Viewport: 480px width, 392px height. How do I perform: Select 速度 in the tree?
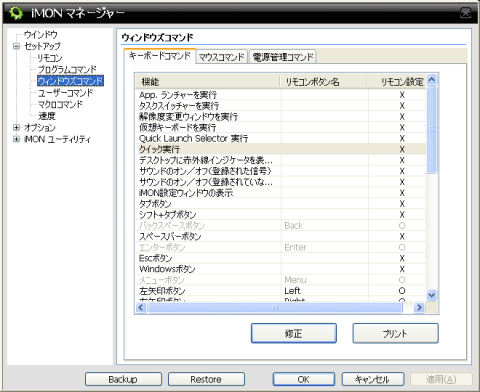(x=47, y=116)
